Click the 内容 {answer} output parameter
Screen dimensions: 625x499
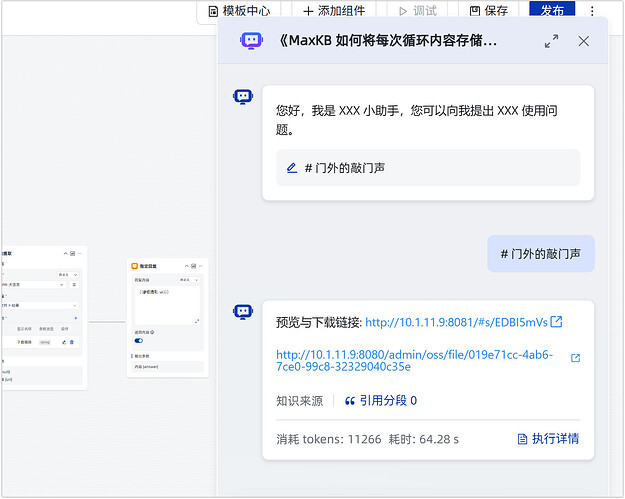click(167, 366)
